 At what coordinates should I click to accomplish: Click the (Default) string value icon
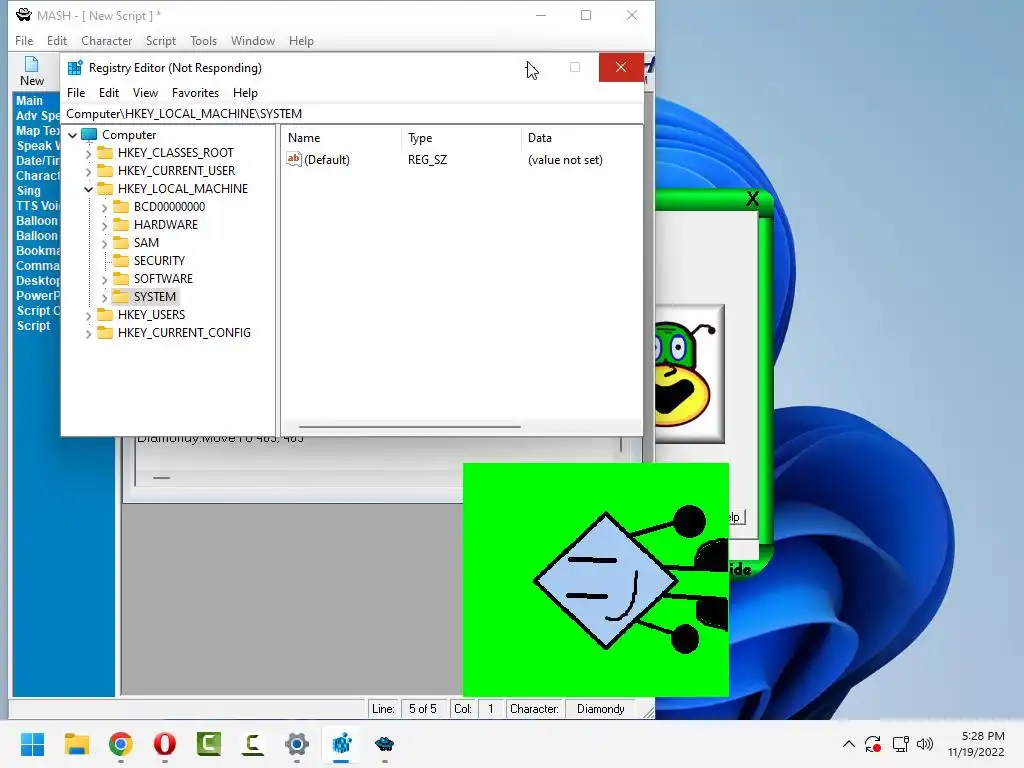click(x=294, y=159)
